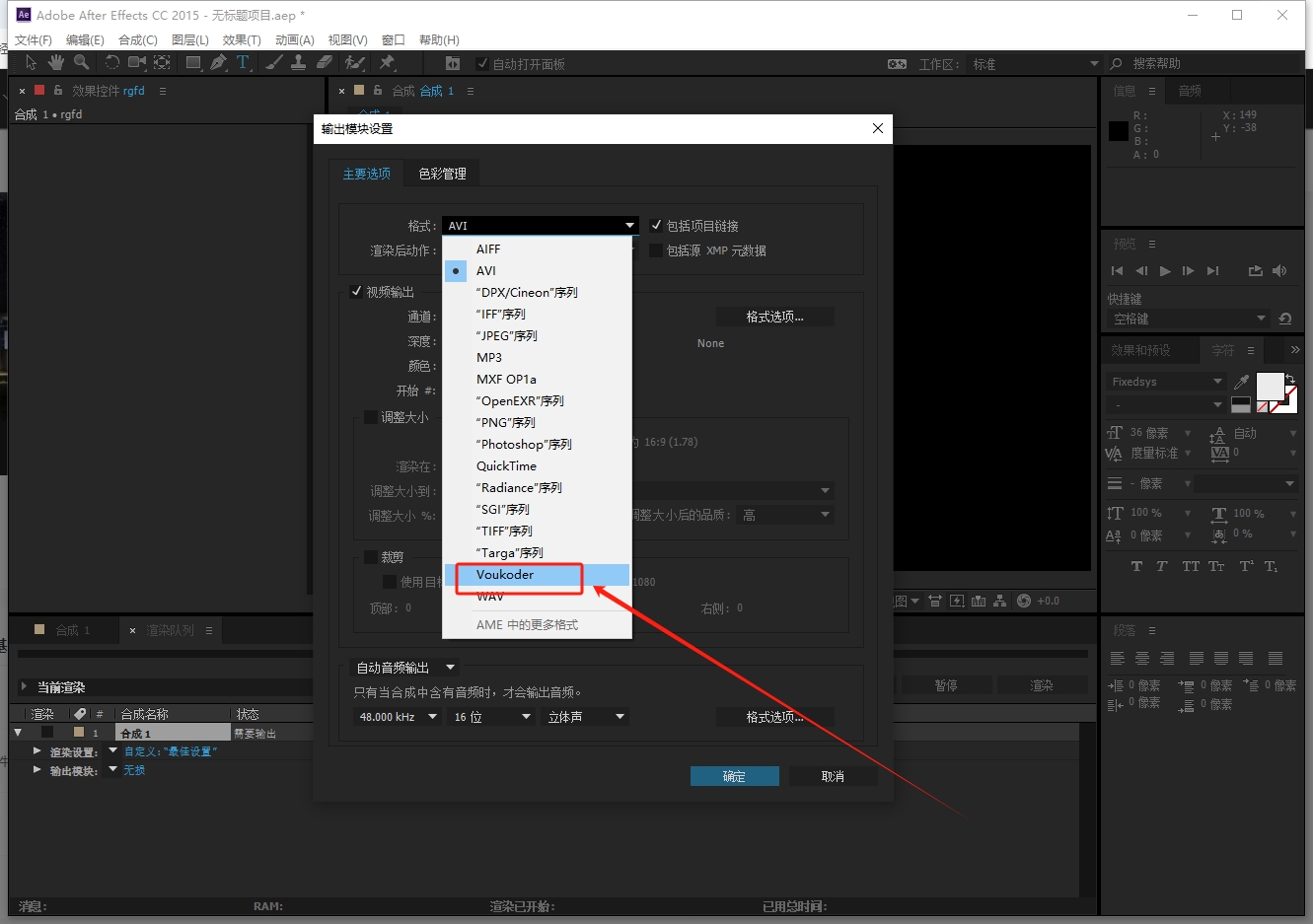This screenshot has width=1313, height=924.
Task: Open the 自动音频输出 dropdown
Action: (405, 668)
